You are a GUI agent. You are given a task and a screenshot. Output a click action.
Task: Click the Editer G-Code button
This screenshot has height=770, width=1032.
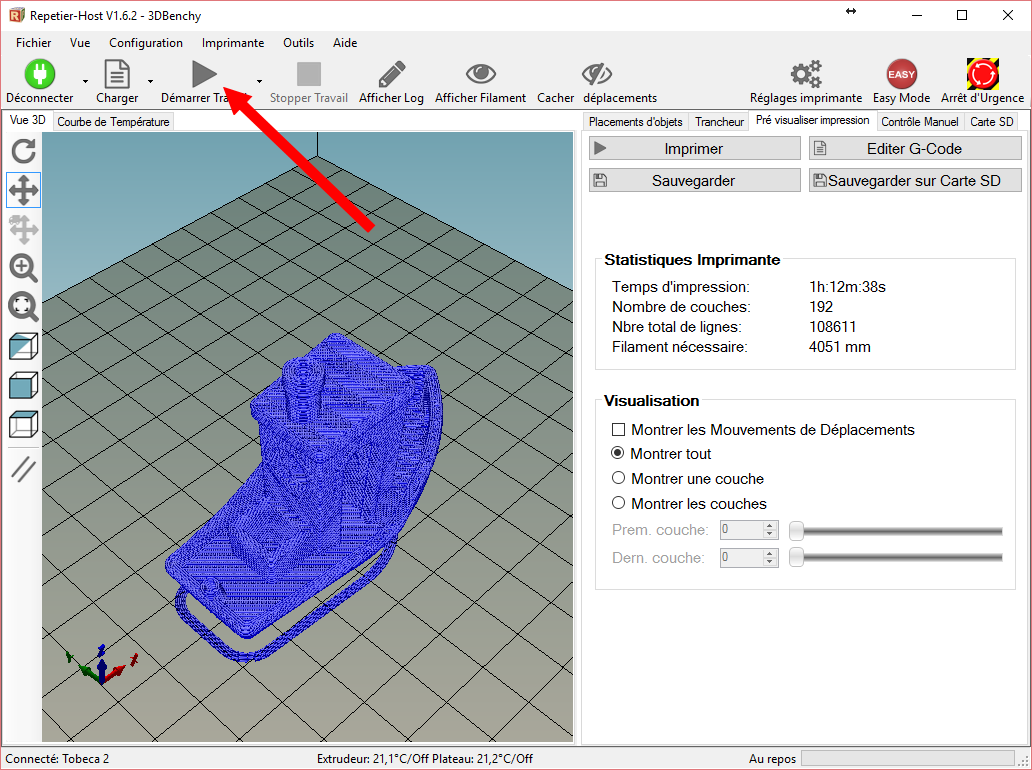click(915, 148)
